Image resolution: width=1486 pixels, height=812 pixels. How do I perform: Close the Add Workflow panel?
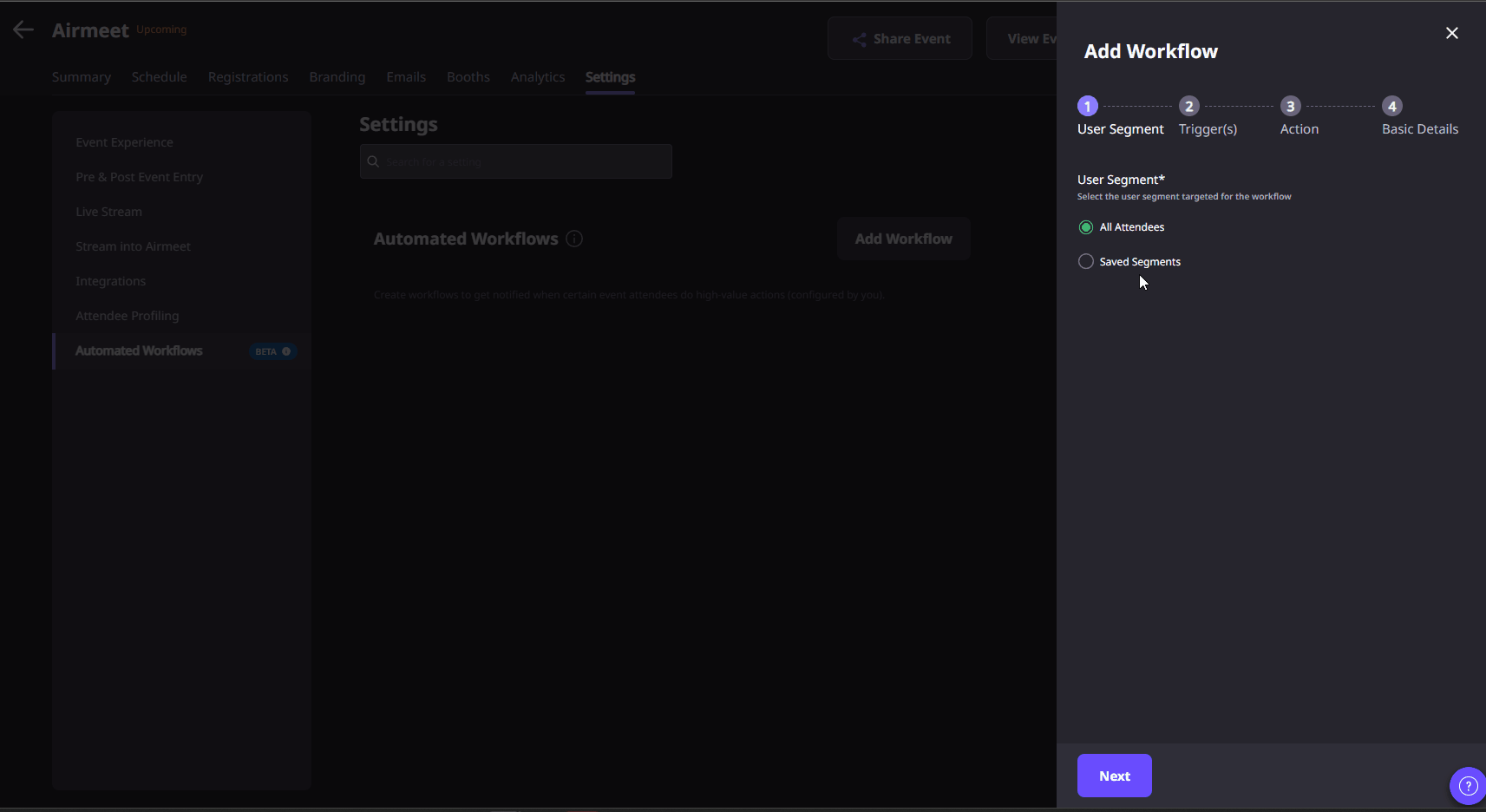point(1451,33)
